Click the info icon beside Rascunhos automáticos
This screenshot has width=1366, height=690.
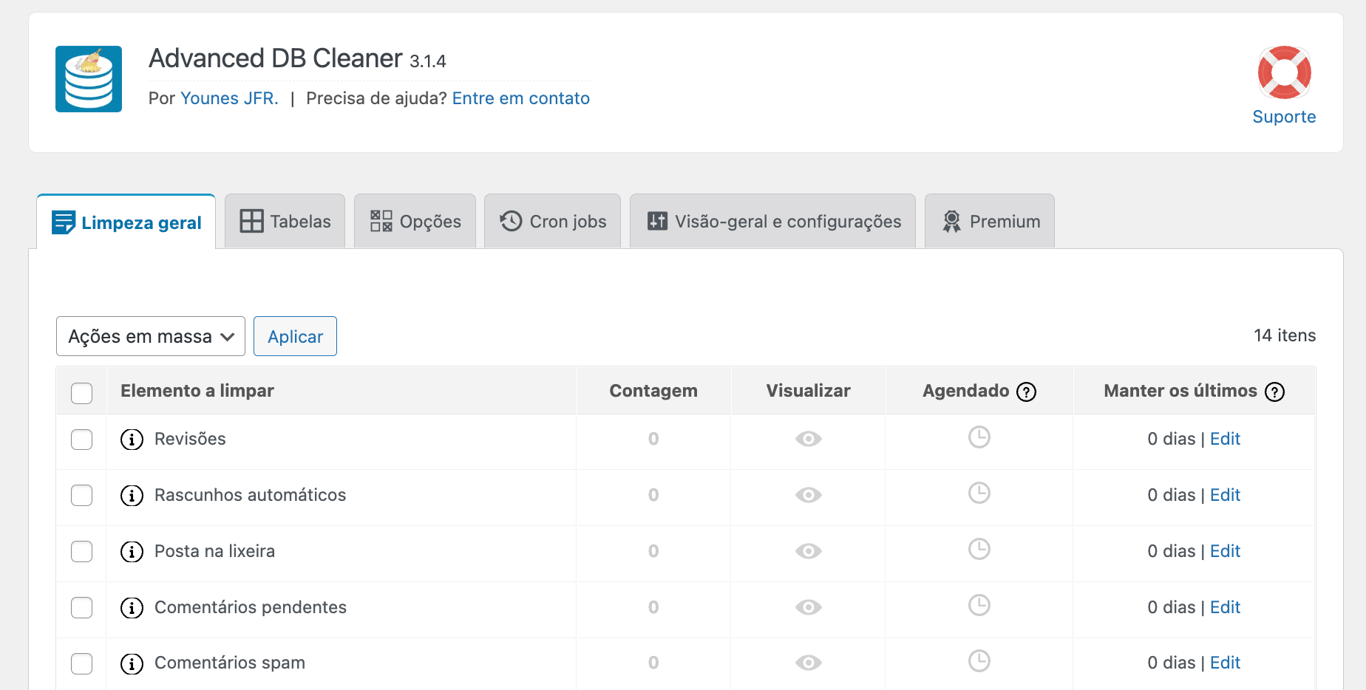[x=131, y=494]
